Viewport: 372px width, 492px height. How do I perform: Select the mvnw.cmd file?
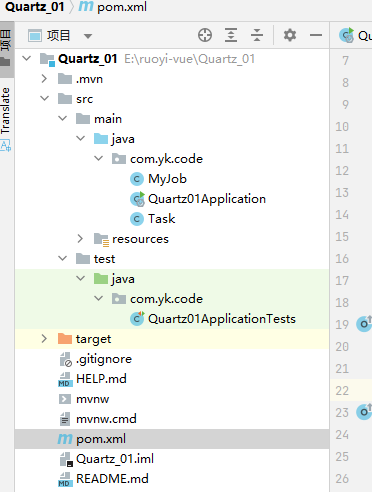[x=106, y=419]
